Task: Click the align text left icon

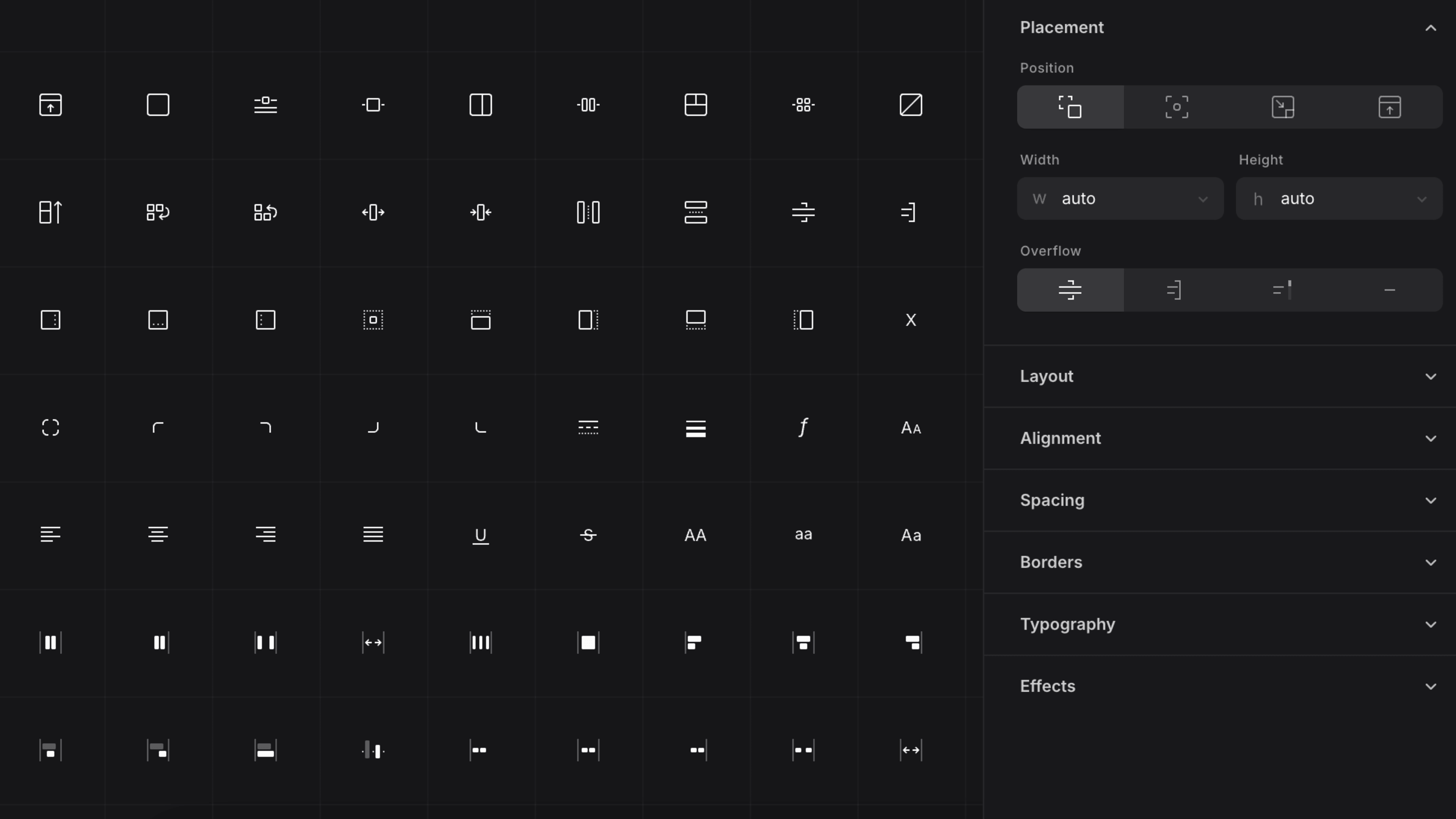Action: click(x=50, y=535)
